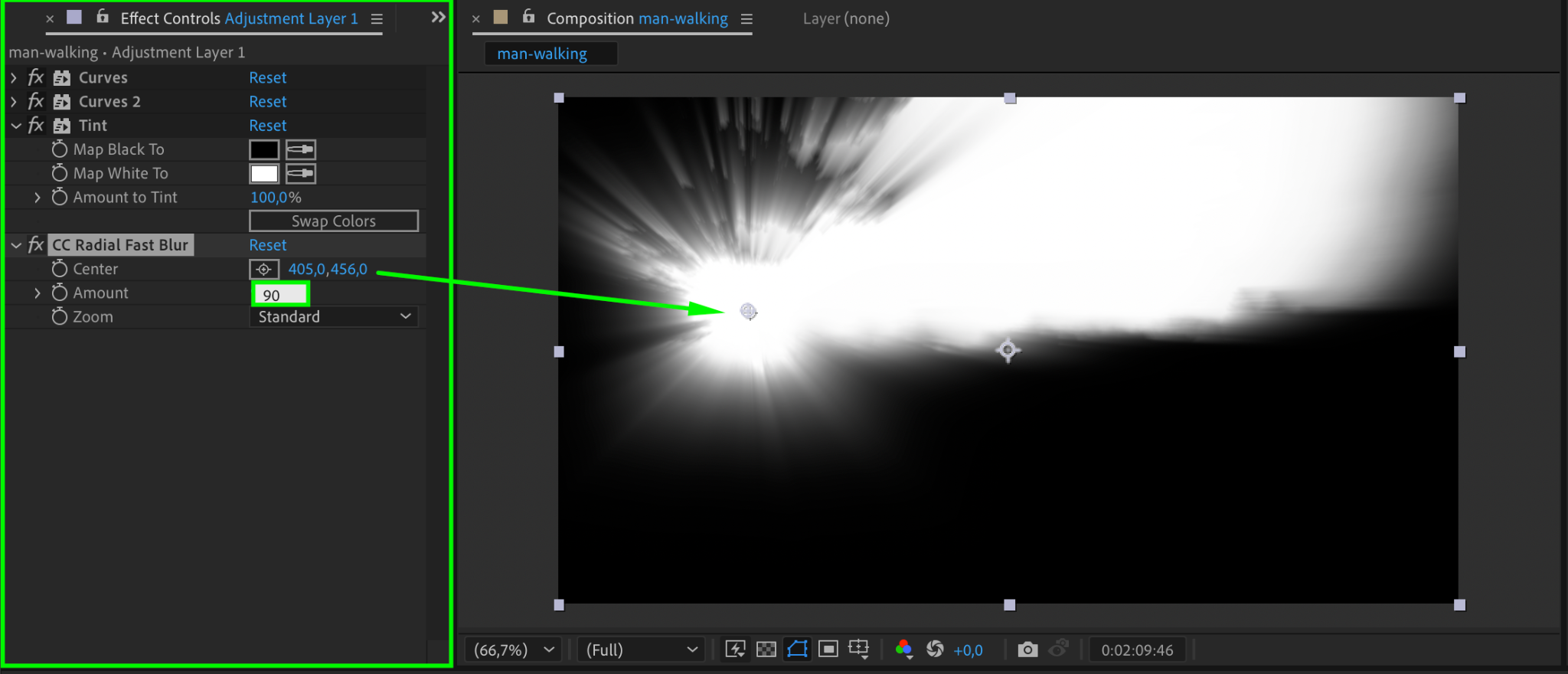Open the Zoom type dropdown set to Standard
The image size is (1568, 674).
pyautogui.click(x=334, y=316)
